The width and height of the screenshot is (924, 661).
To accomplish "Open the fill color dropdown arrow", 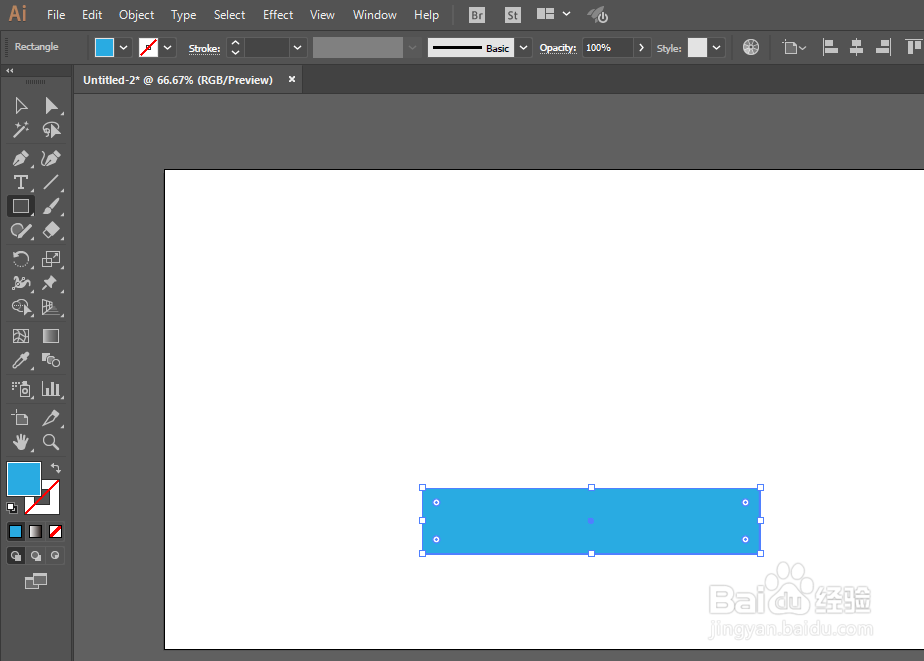I will pos(123,48).
